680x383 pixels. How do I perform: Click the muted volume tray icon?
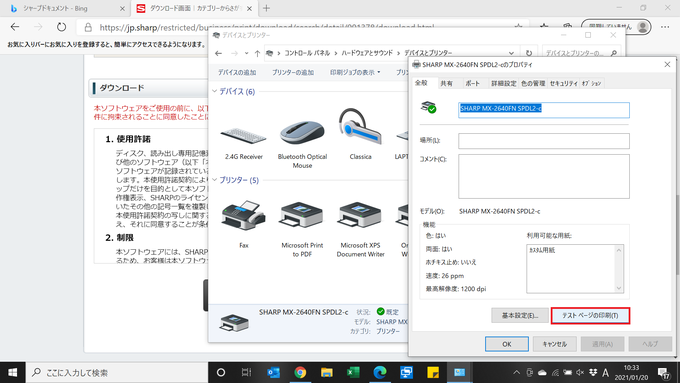pyautogui.click(x=580, y=373)
